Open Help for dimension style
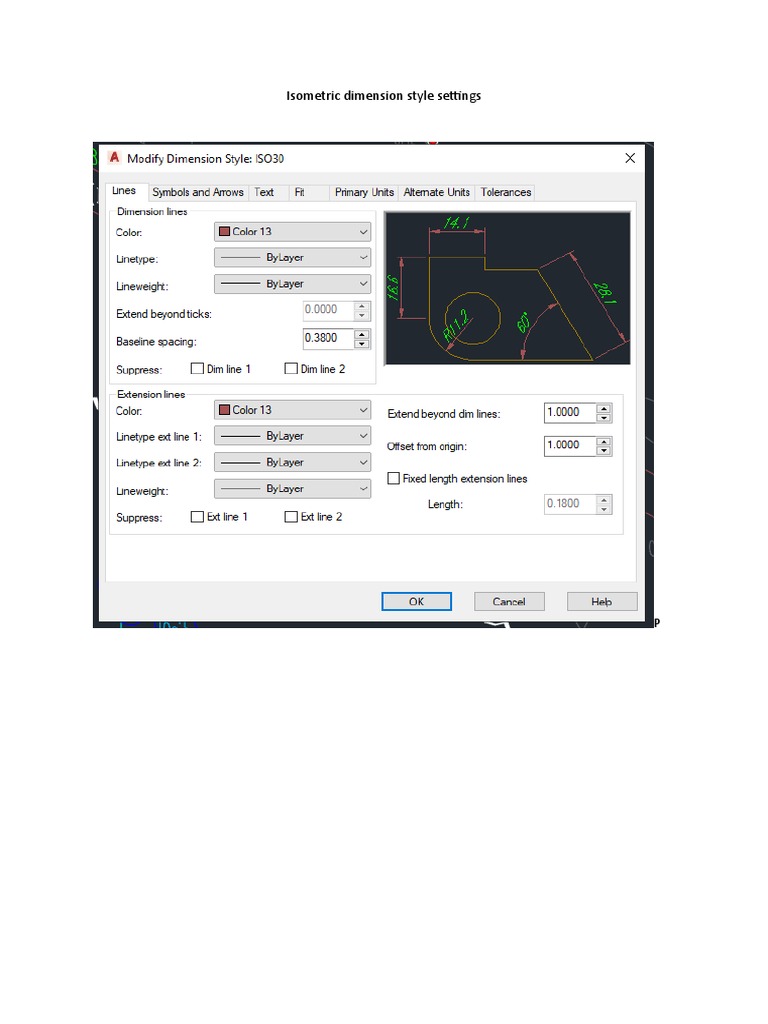768x1024 pixels. pos(602,601)
